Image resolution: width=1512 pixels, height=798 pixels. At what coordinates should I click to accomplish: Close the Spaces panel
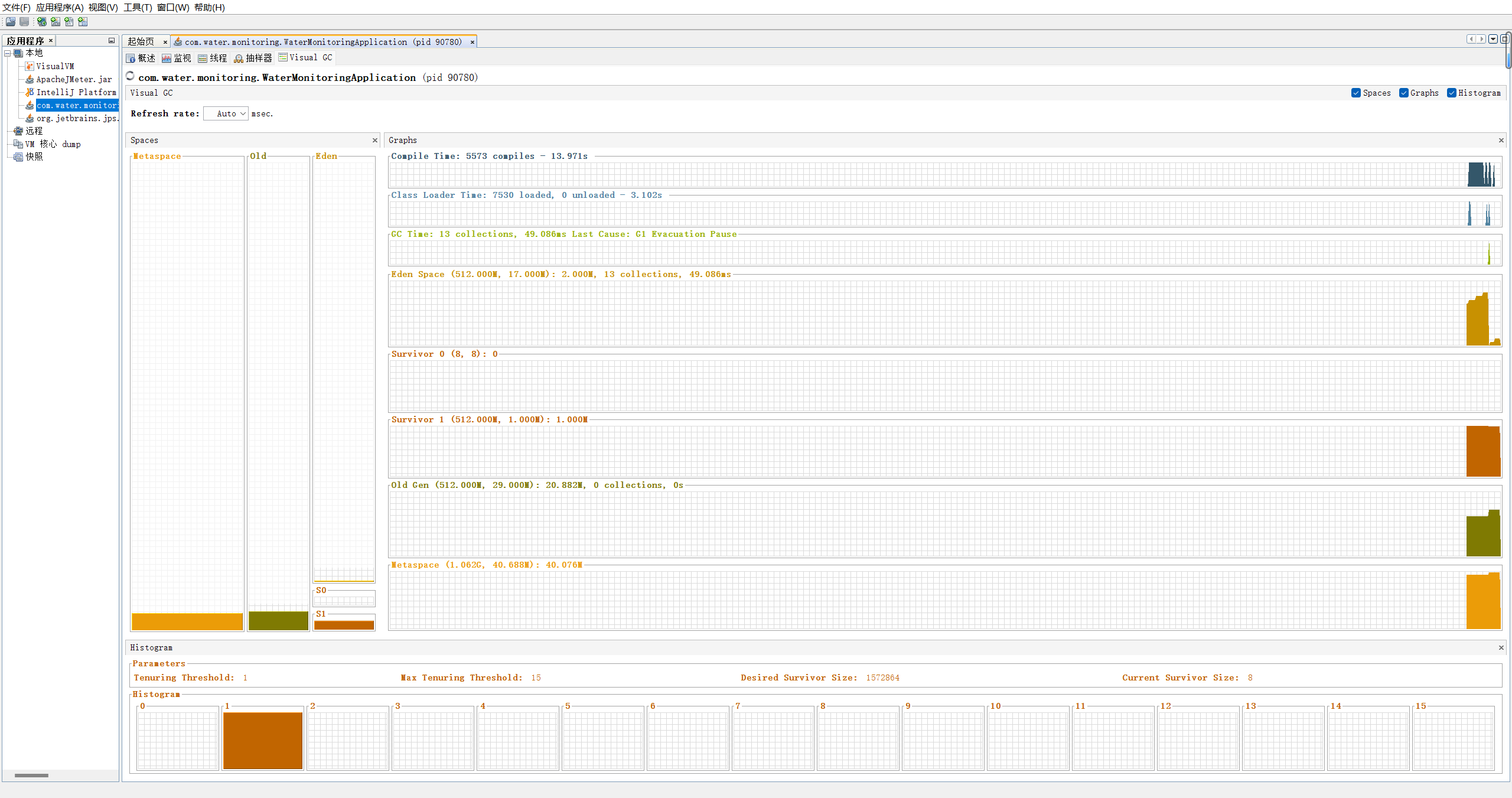pos(374,141)
